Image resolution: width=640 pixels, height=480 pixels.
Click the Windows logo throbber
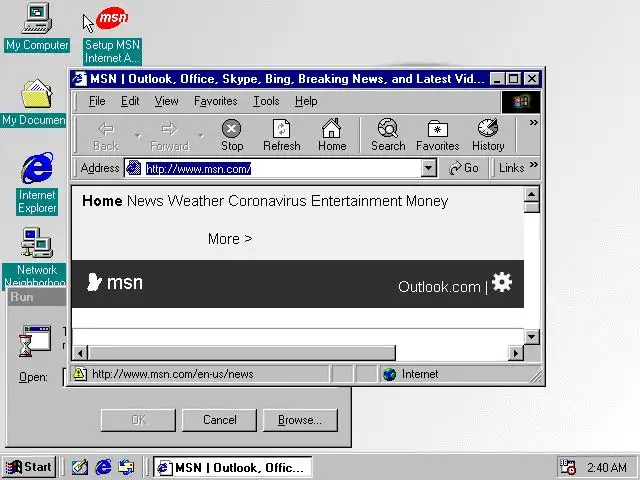tap(521, 101)
